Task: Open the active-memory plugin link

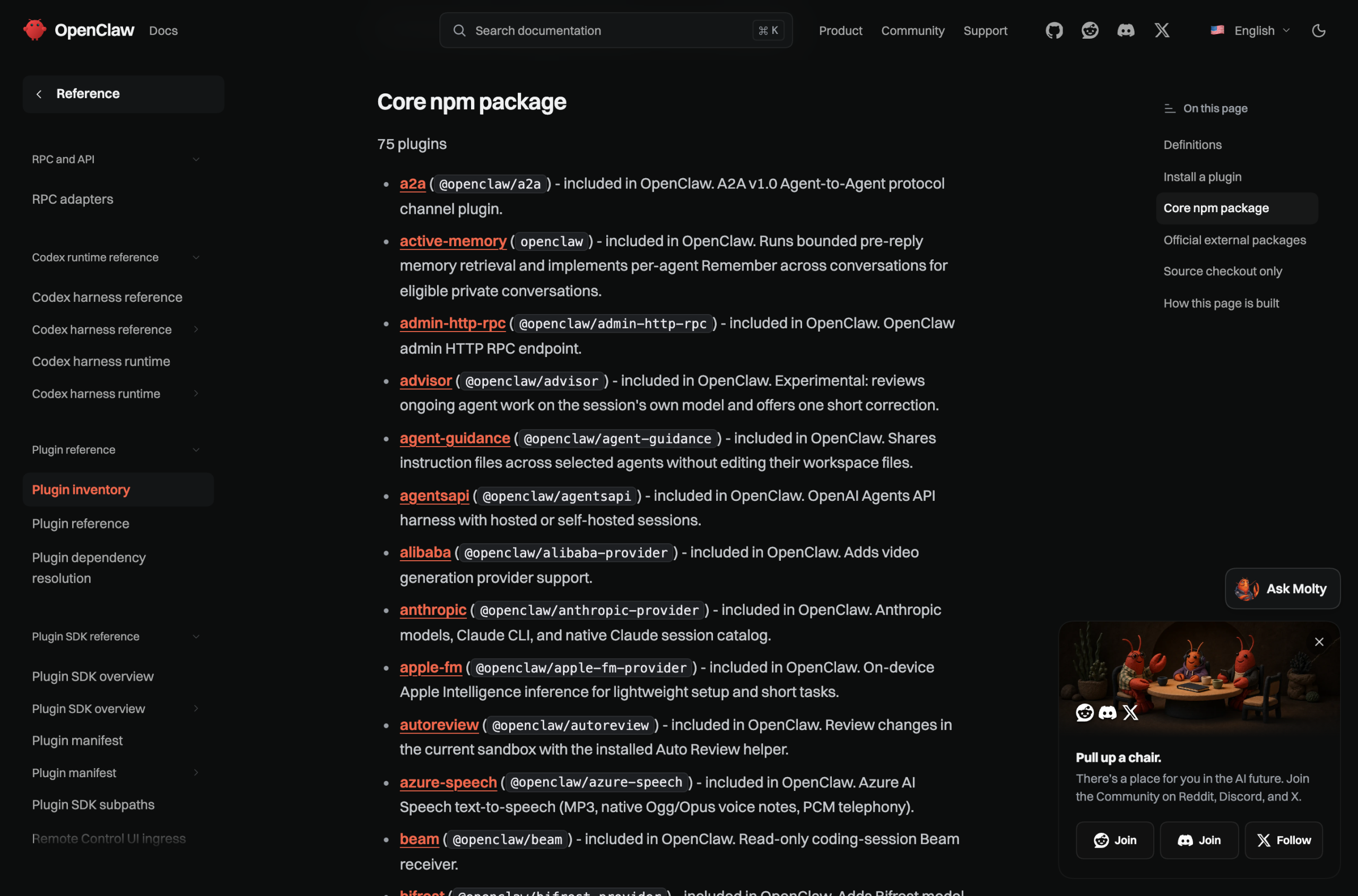Action: [x=453, y=241]
